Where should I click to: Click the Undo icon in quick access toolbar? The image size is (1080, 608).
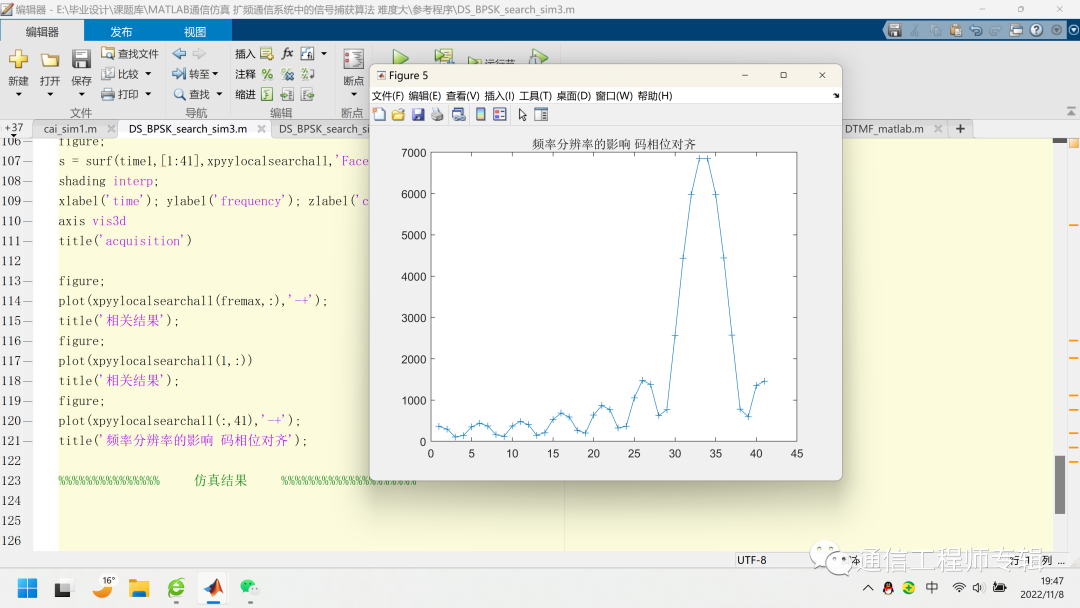(975, 30)
